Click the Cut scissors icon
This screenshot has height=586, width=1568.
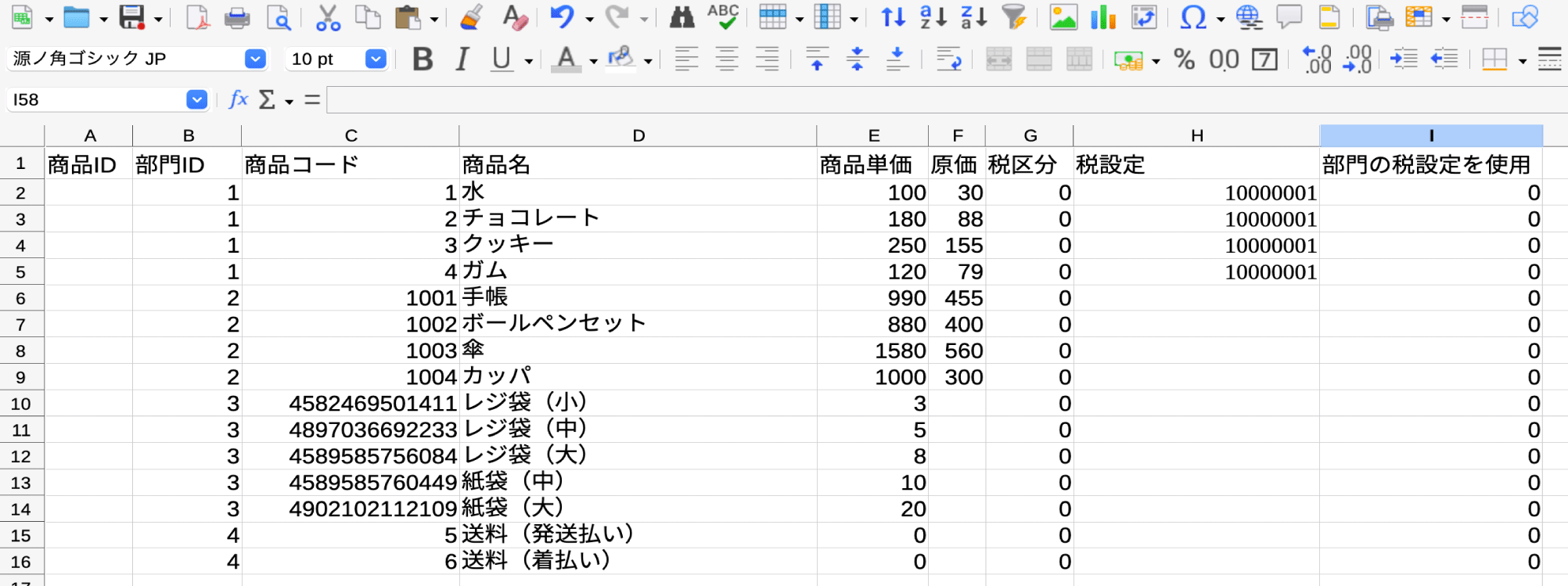pos(328,17)
